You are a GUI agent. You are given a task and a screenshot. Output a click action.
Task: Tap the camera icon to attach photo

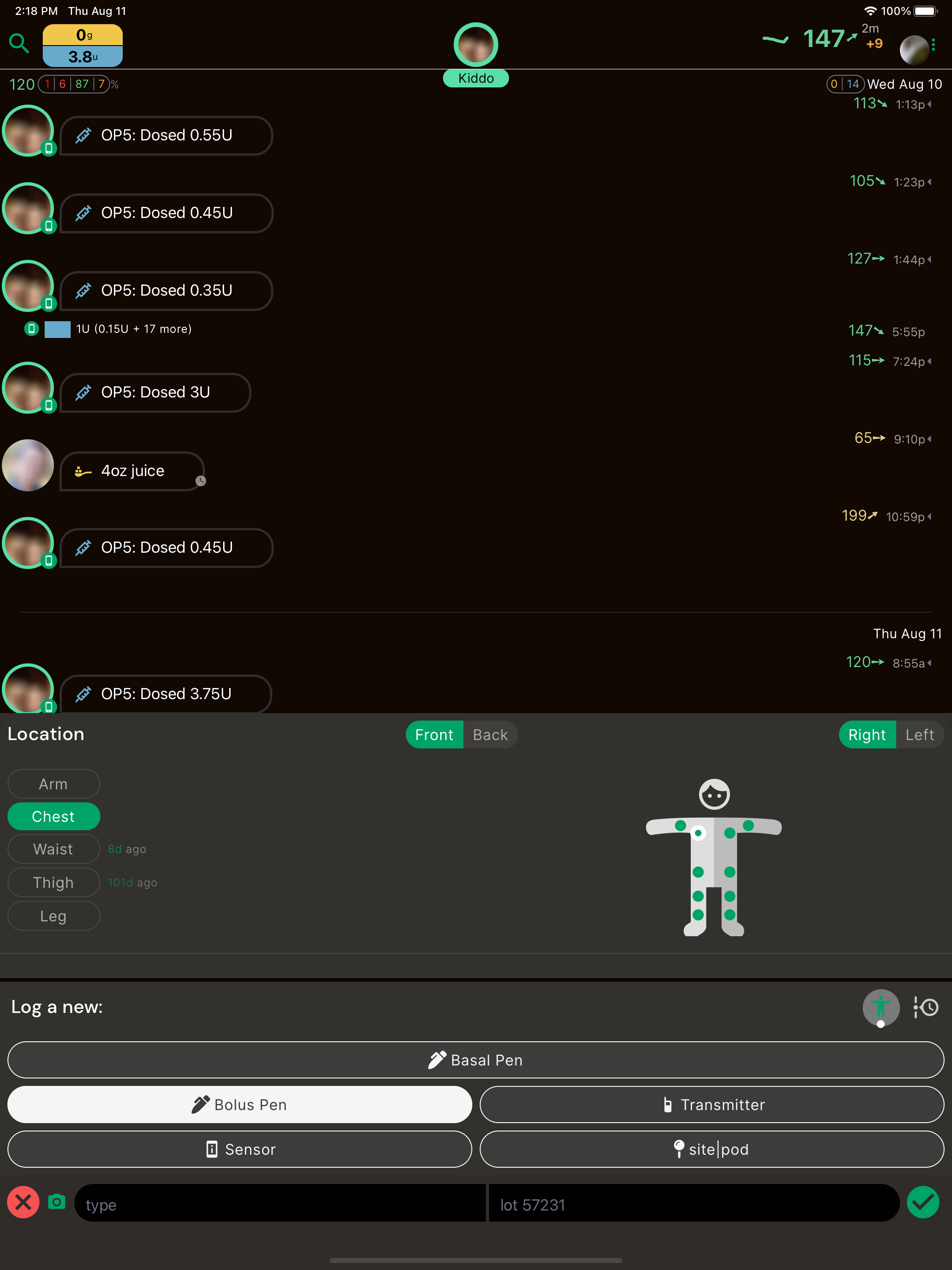(57, 1202)
